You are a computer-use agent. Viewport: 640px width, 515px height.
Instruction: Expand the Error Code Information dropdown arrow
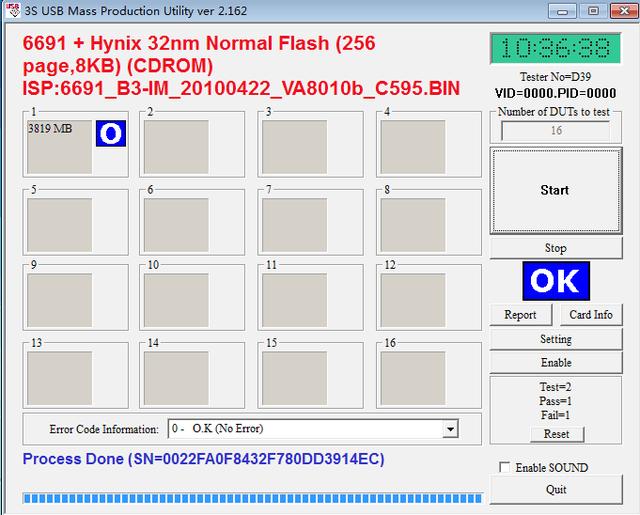pos(450,429)
